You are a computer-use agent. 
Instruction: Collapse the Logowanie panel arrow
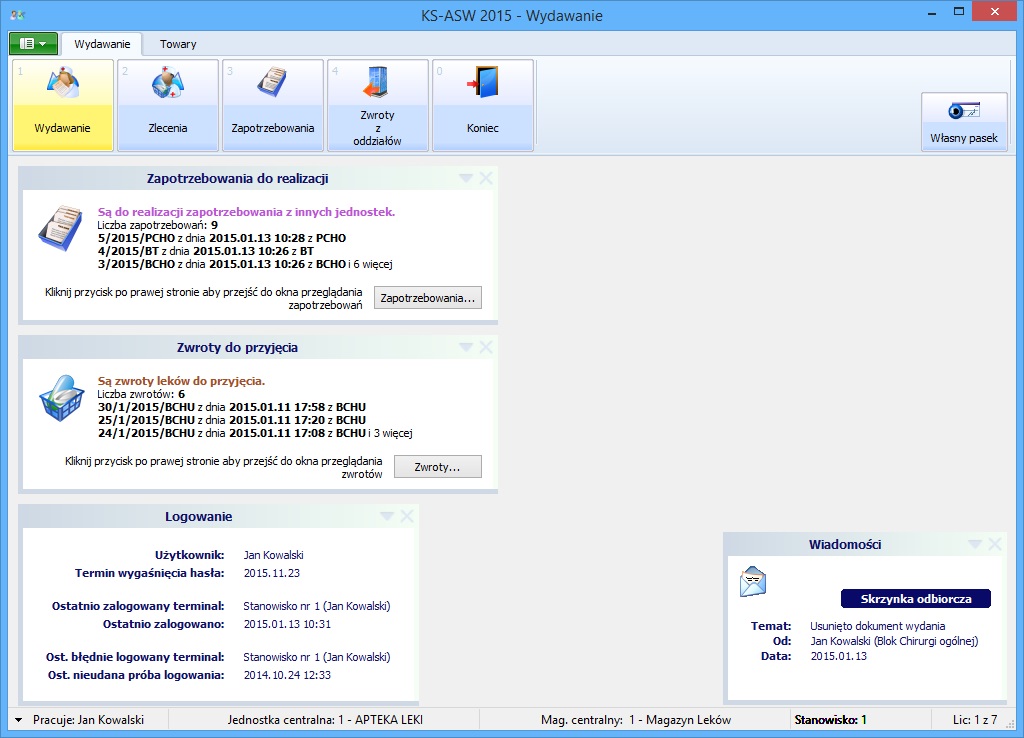pyautogui.click(x=387, y=516)
